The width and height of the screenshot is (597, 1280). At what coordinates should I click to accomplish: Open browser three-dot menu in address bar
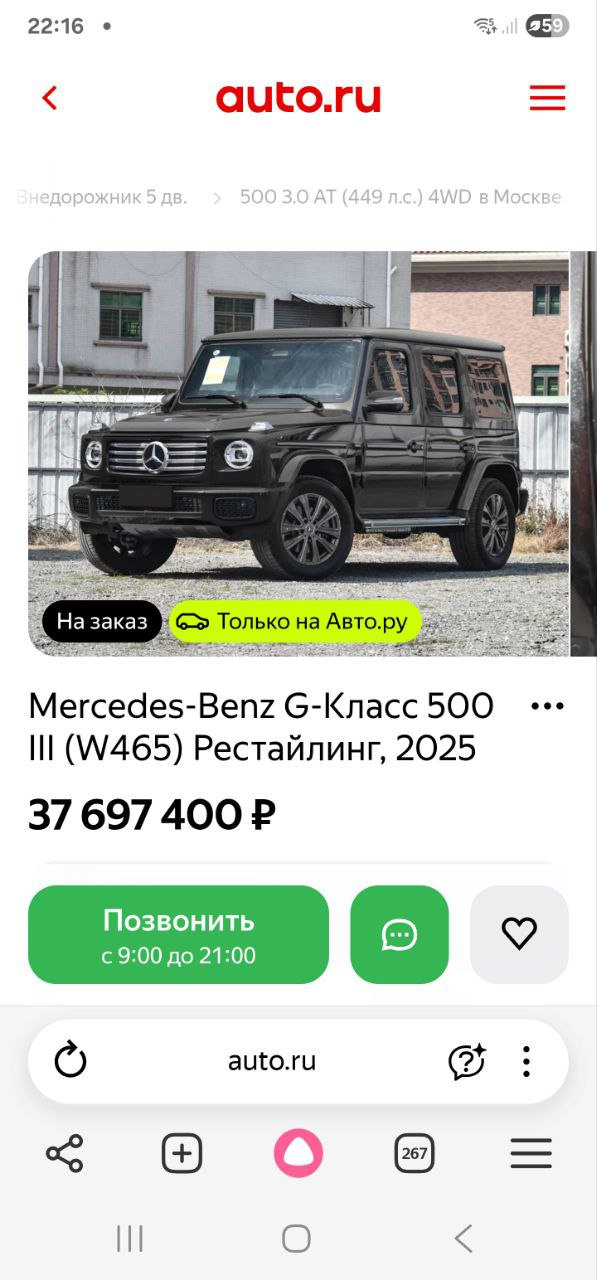[526, 1061]
